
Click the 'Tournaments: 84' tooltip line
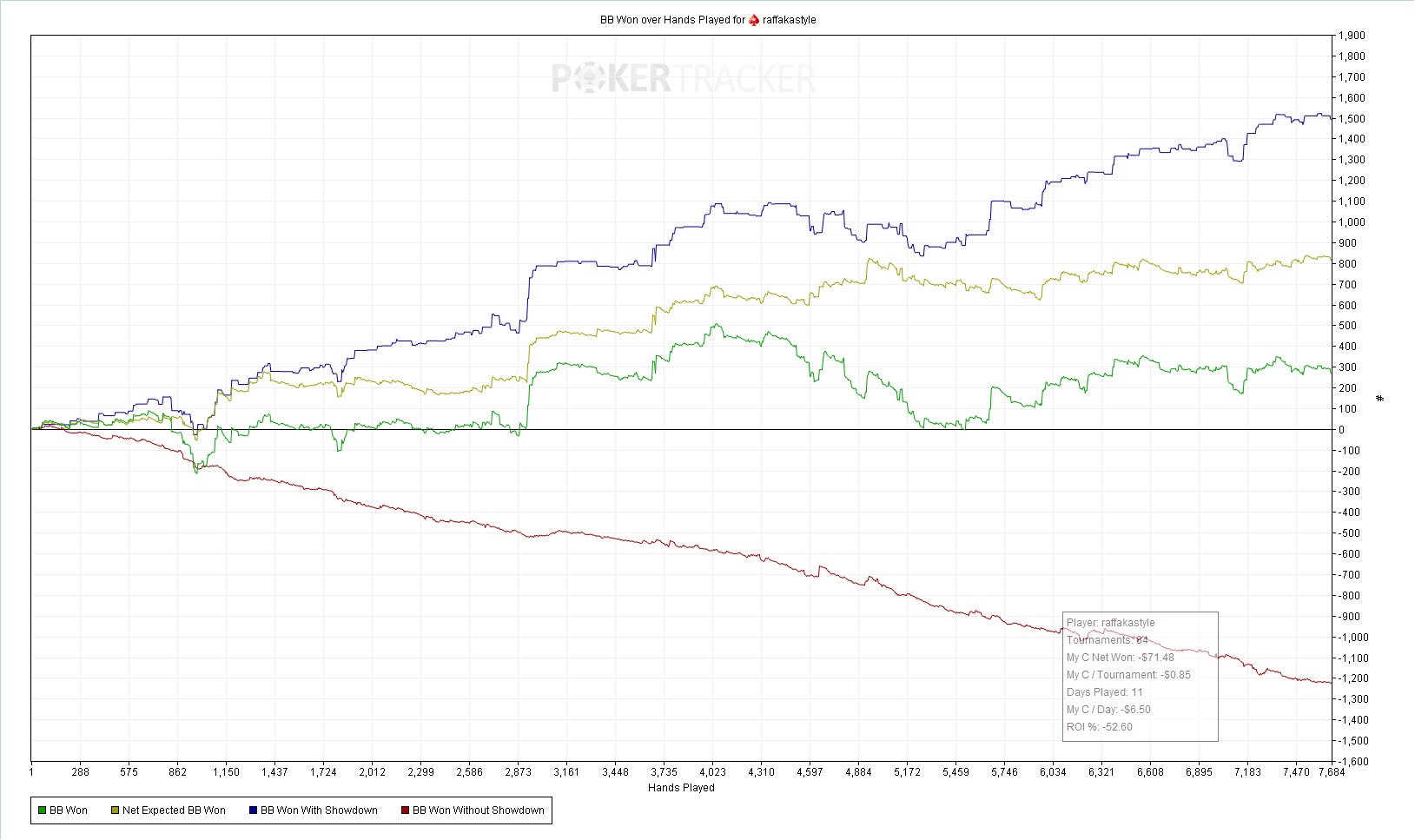pos(1108,640)
